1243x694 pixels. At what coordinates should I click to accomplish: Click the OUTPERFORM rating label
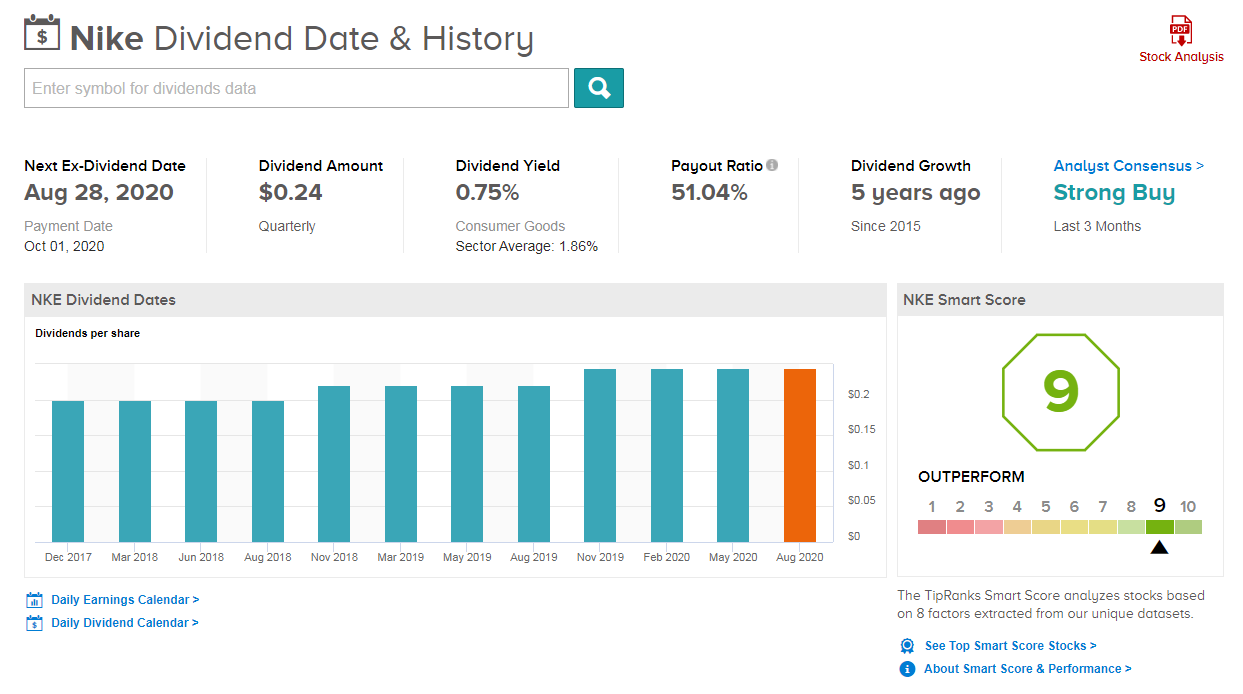tap(971, 477)
